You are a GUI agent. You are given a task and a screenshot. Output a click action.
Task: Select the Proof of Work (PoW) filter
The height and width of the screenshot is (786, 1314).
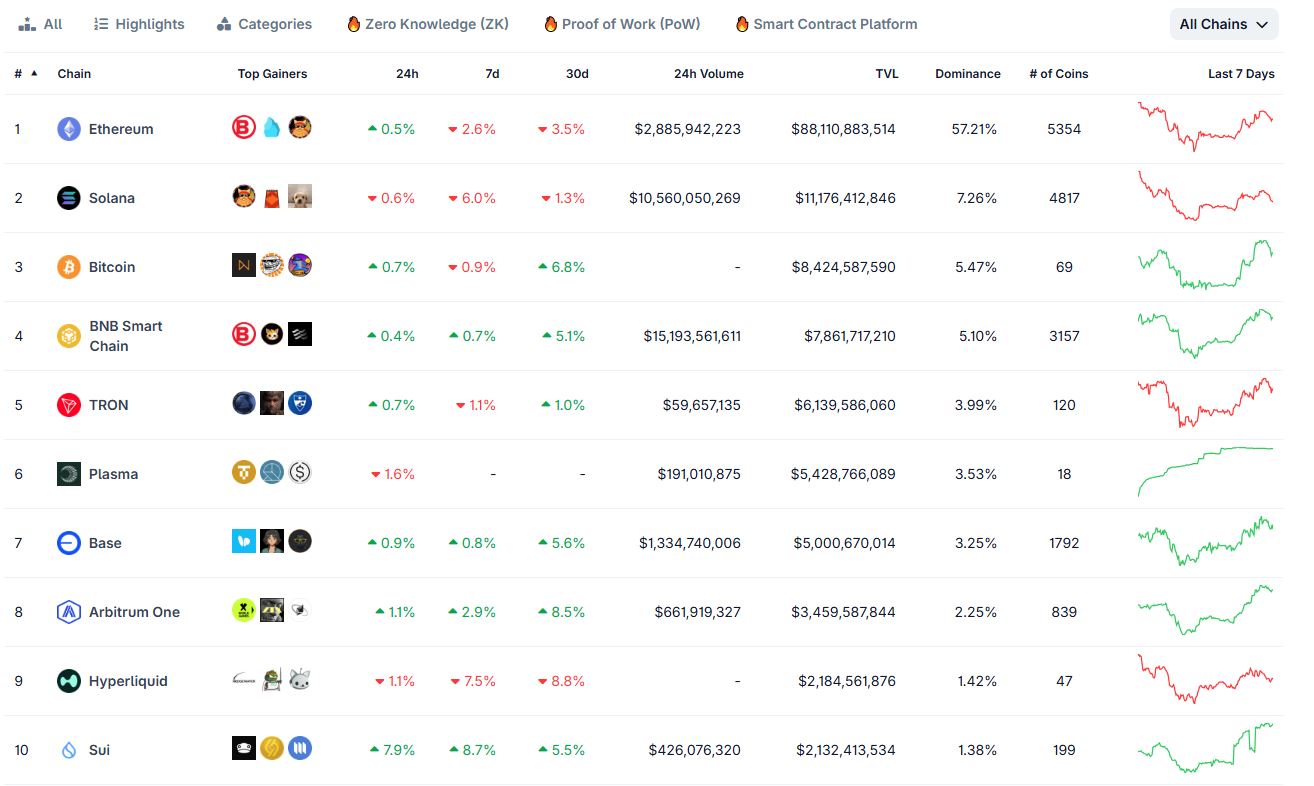click(622, 24)
